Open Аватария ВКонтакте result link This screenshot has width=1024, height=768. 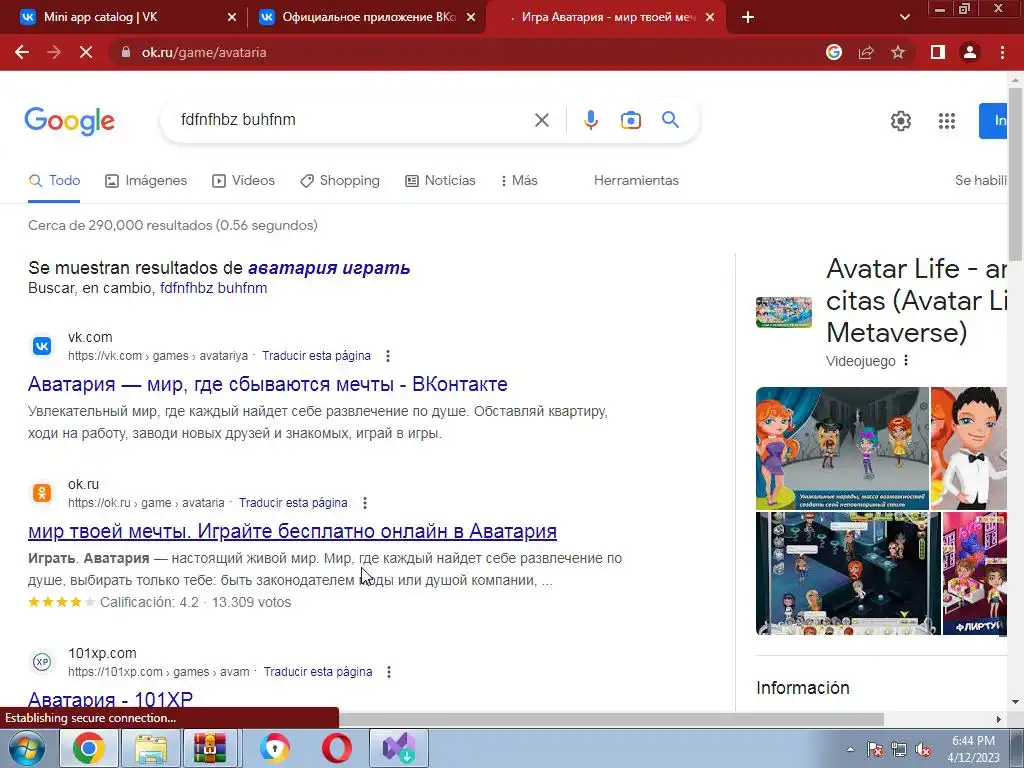pyautogui.click(x=268, y=384)
